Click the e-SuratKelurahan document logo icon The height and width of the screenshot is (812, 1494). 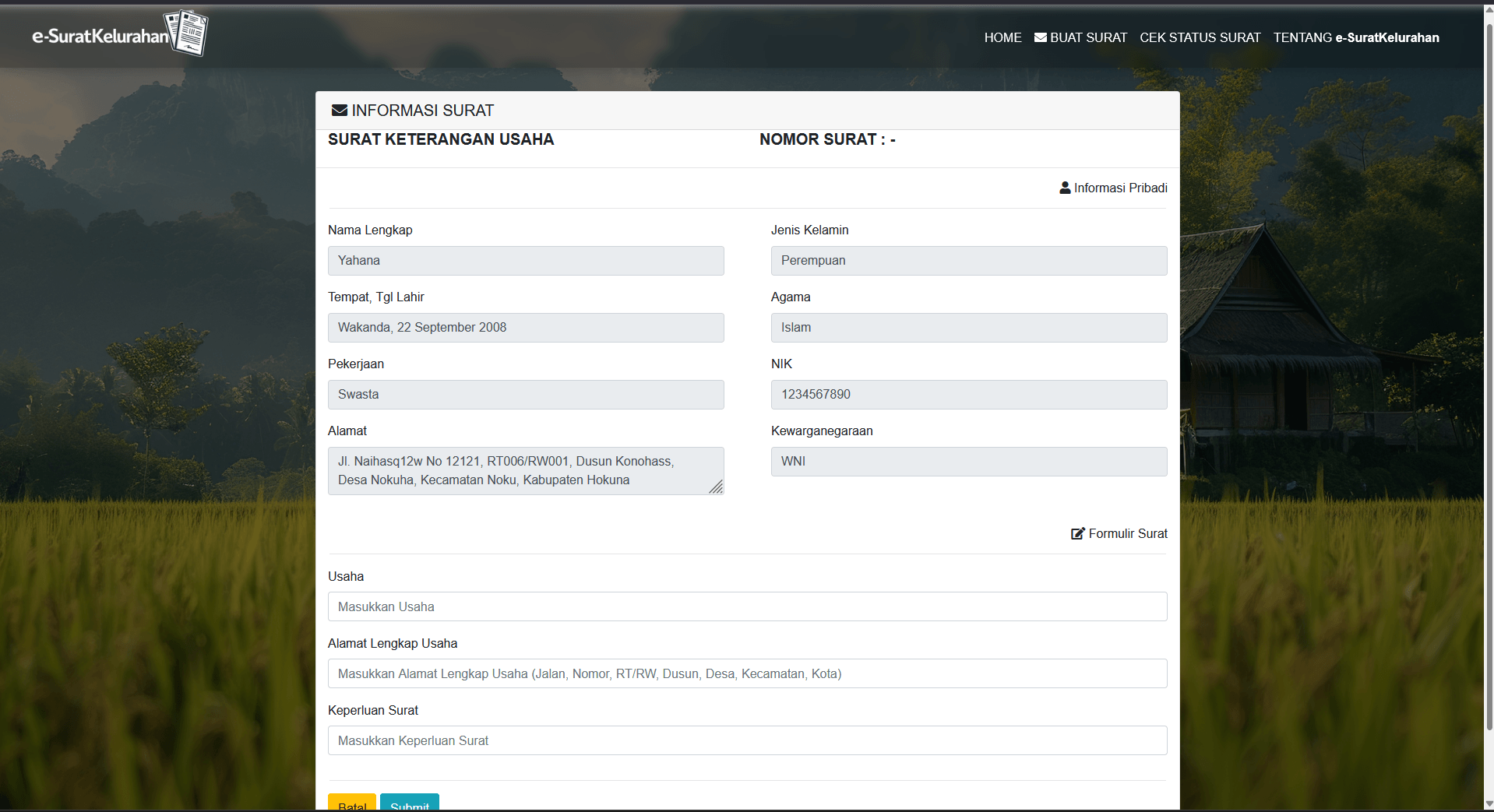click(x=187, y=33)
